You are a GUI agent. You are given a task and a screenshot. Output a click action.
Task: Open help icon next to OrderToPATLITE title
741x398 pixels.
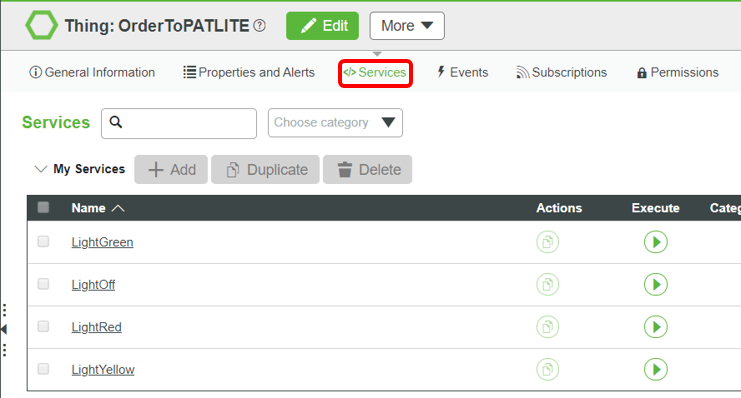tap(259, 26)
